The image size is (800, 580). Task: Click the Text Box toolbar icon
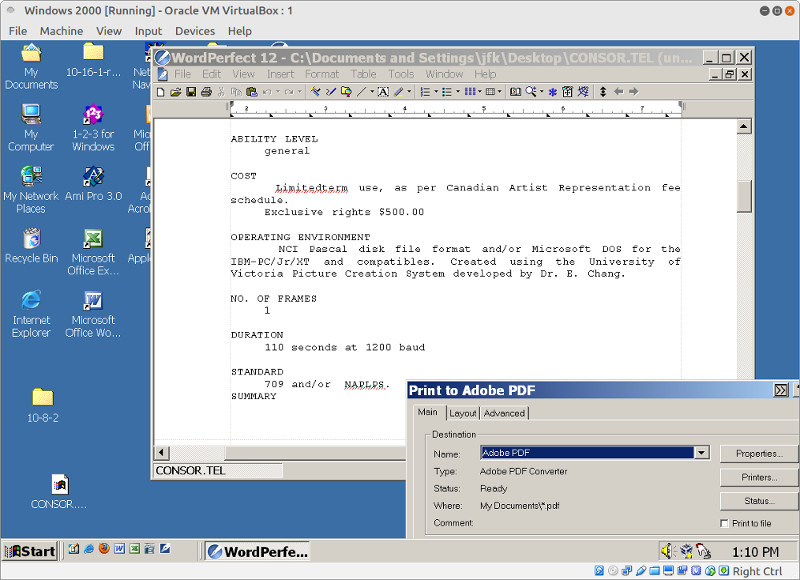click(x=383, y=92)
